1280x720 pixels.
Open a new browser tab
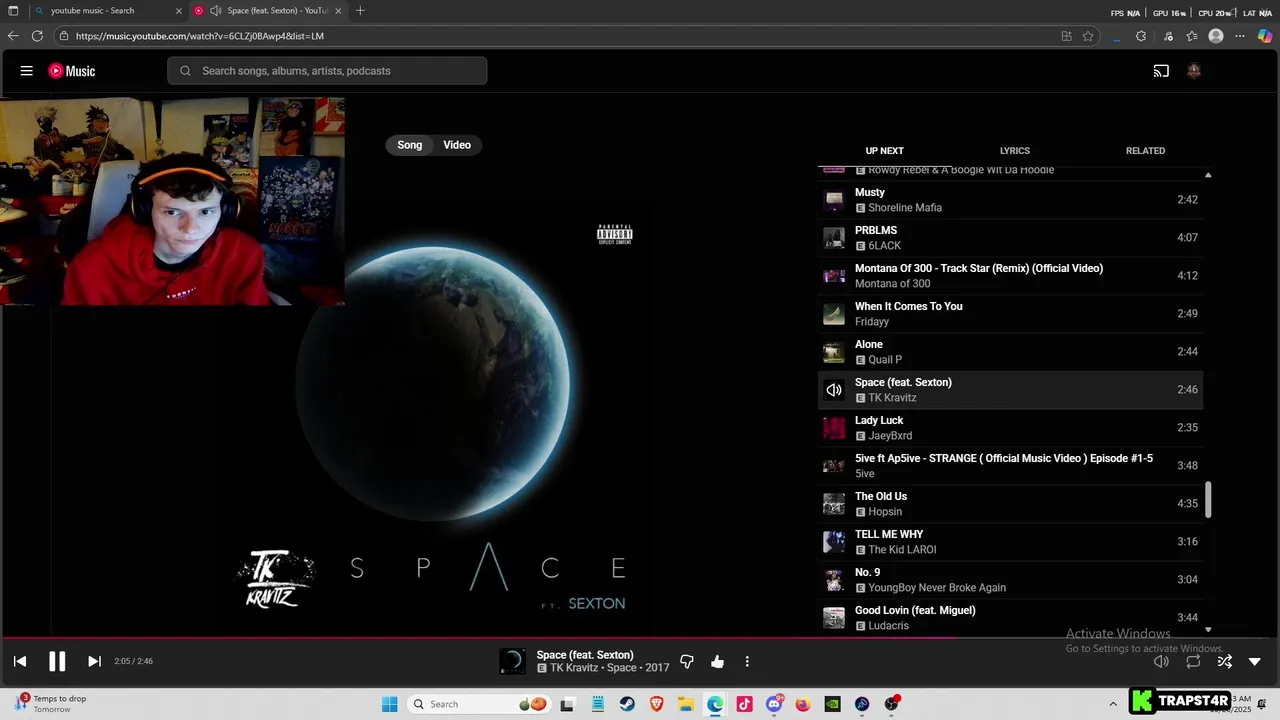pos(360,11)
